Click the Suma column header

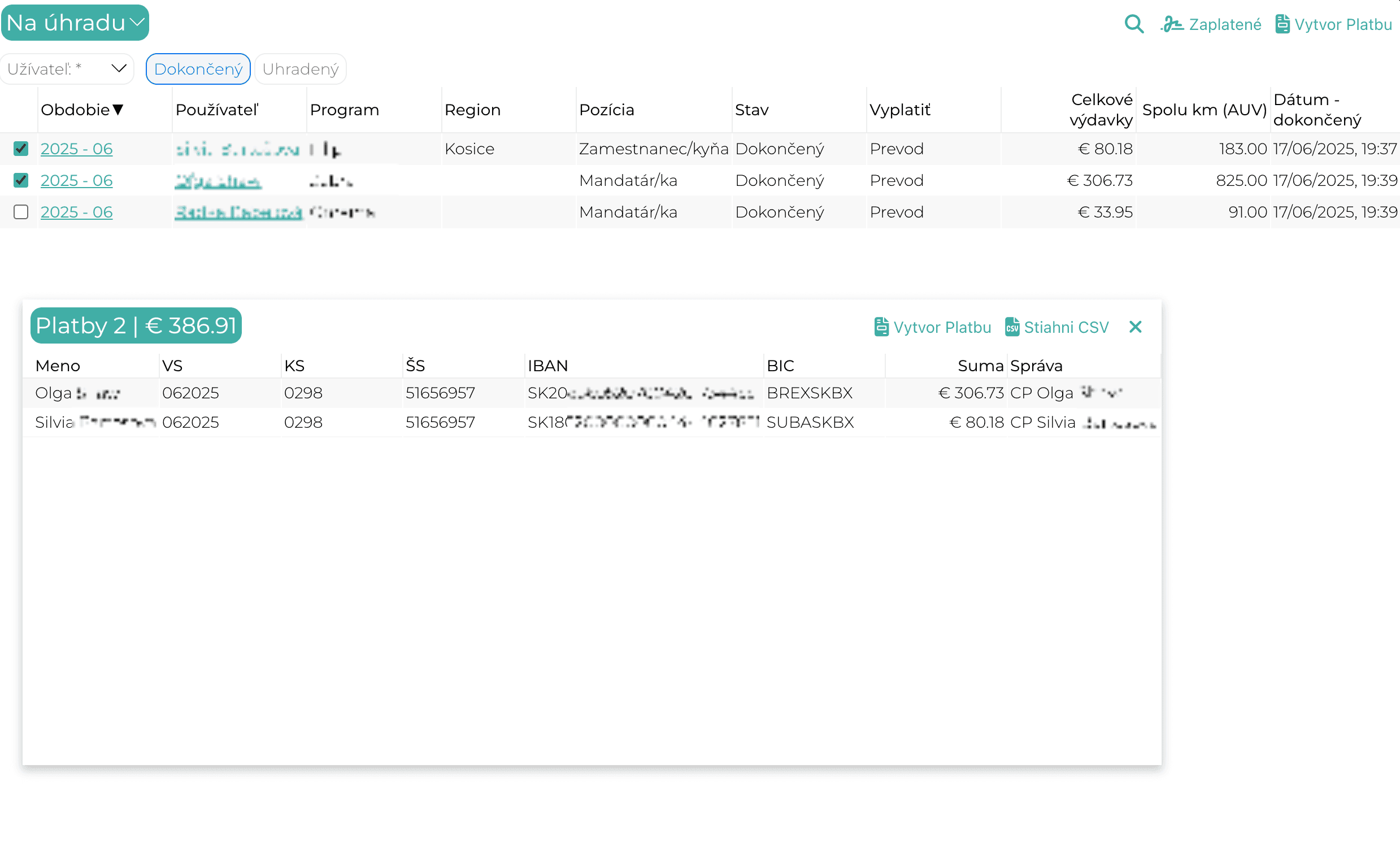pos(980,366)
